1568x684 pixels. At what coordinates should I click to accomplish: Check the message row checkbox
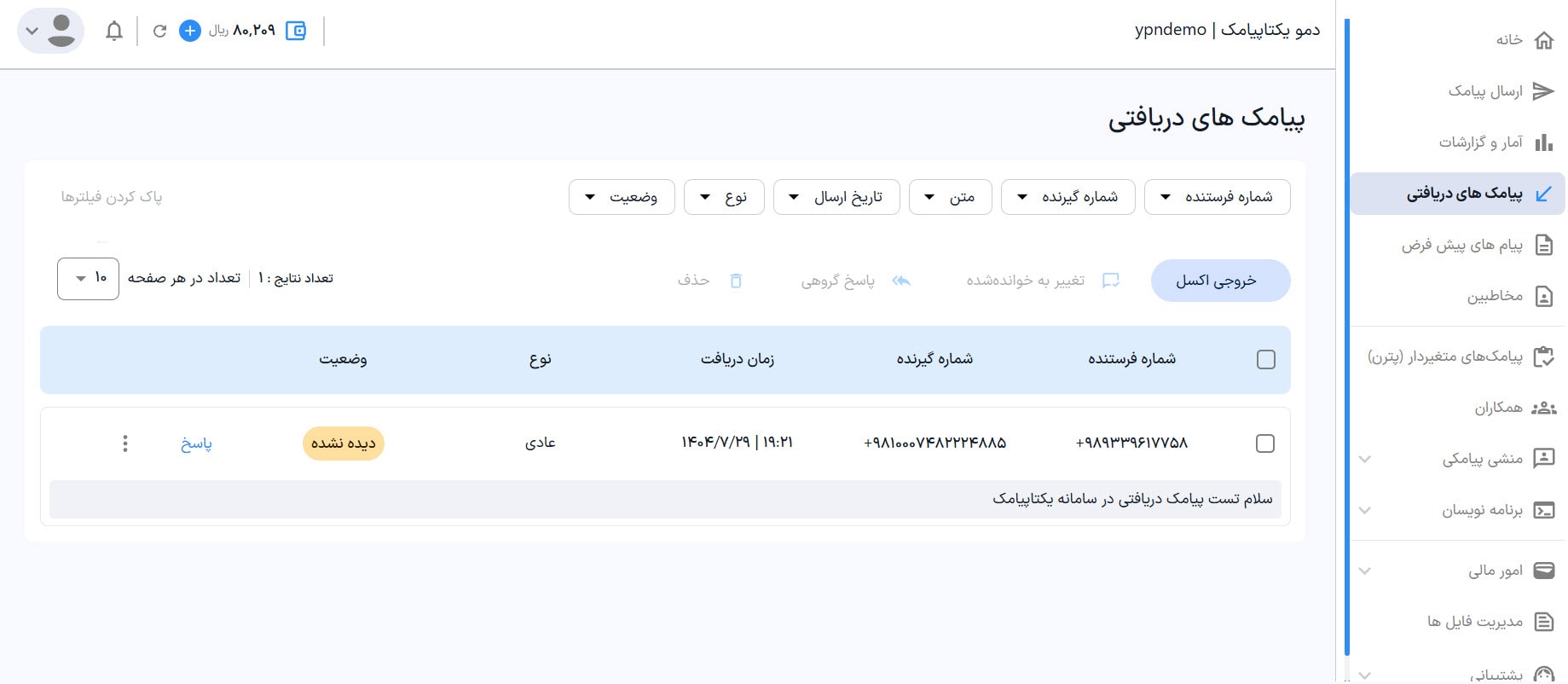pyautogui.click(x=1265, y=443)
